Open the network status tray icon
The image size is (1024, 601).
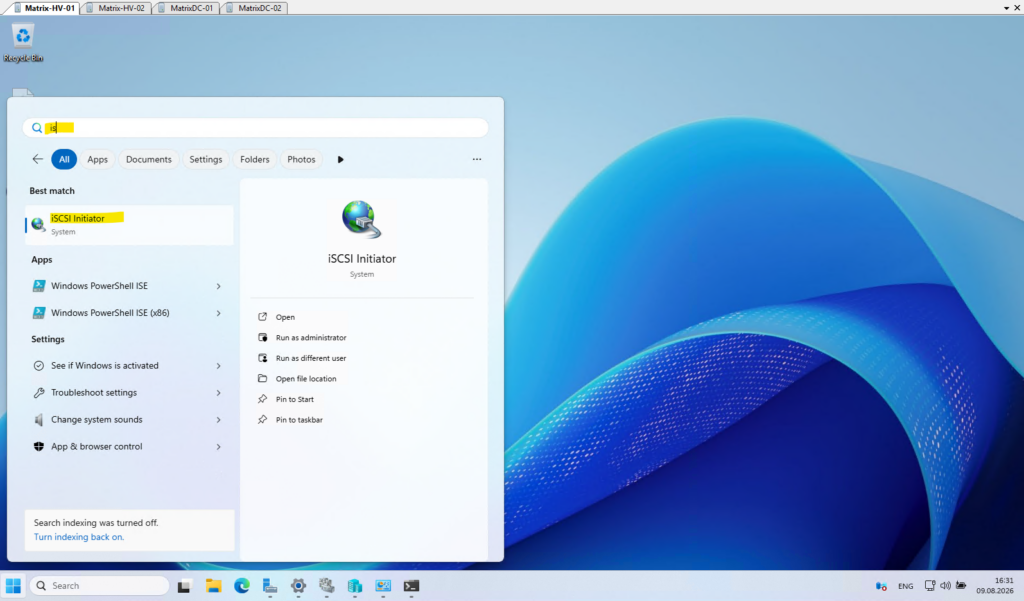pyautogui.click(x=930, y=586)
